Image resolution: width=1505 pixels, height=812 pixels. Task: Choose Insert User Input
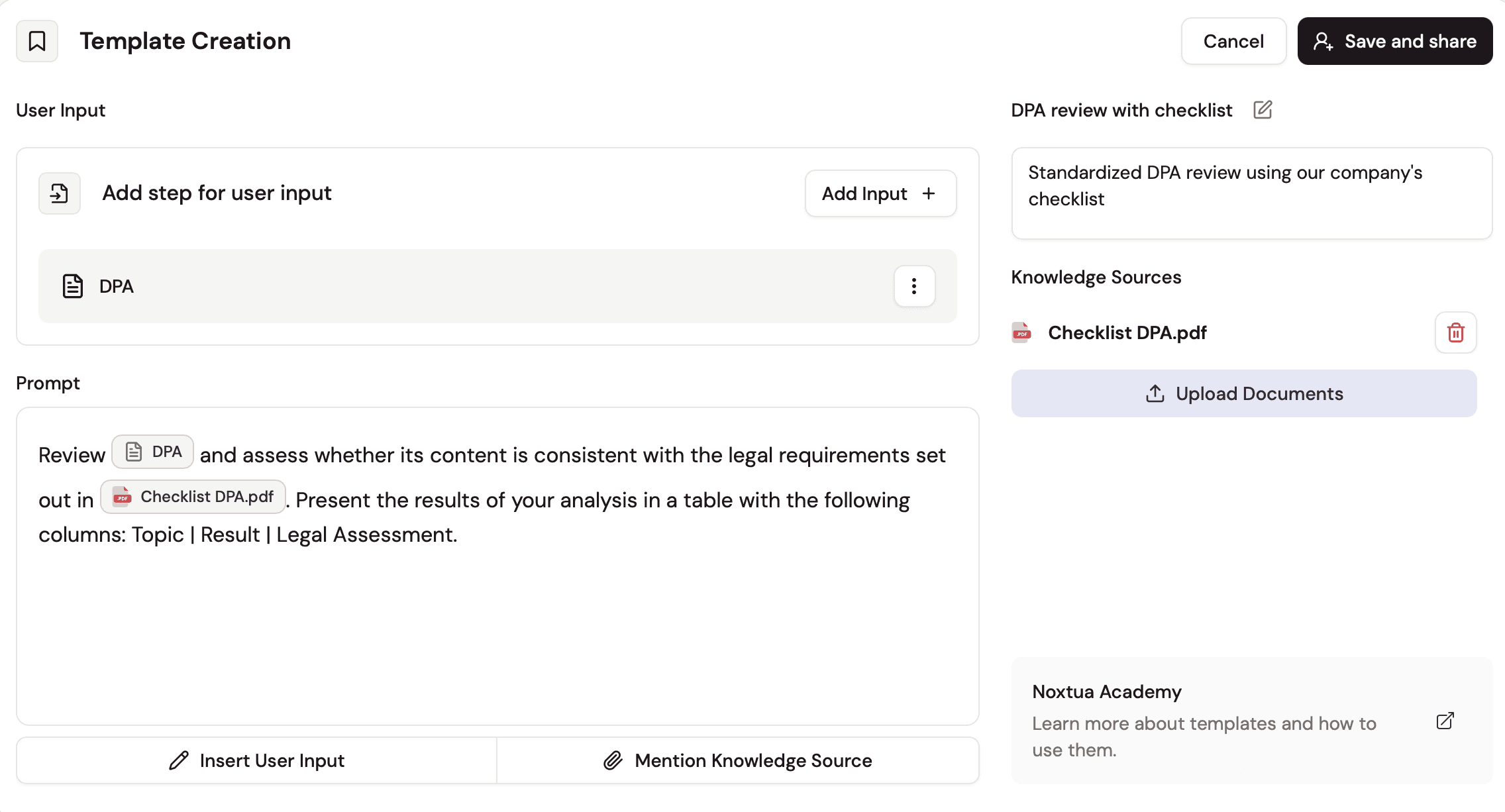(257, 760)
